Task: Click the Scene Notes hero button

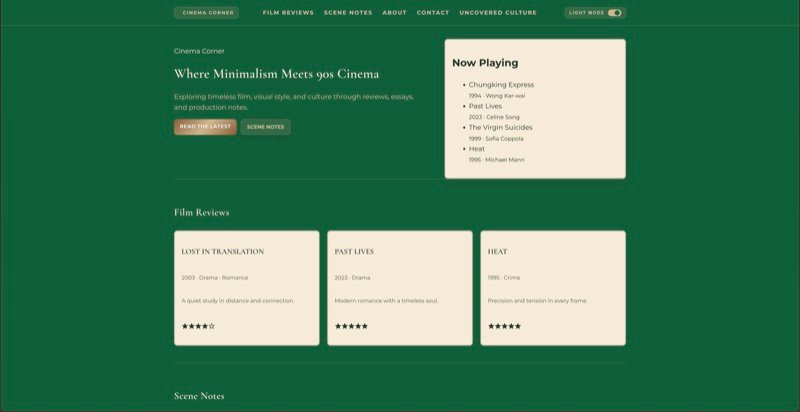Action: 265,127
